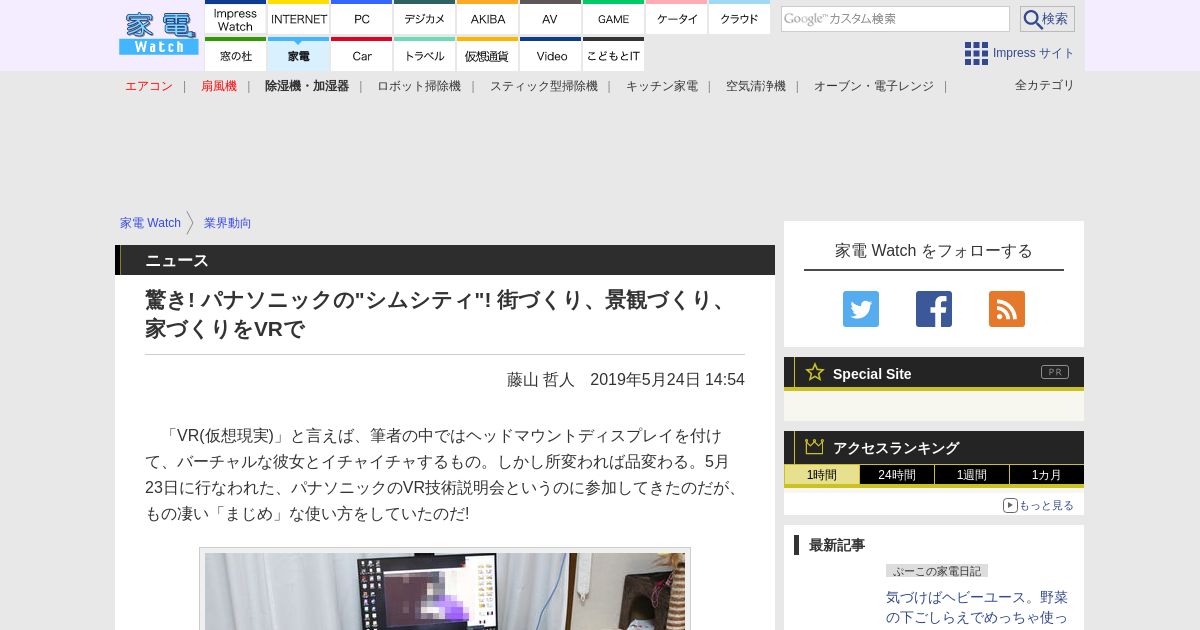Viewport: 1200px width, 630px height.
Task: Open the 空気清浄機 category link
Action: (x=756, y=86)
